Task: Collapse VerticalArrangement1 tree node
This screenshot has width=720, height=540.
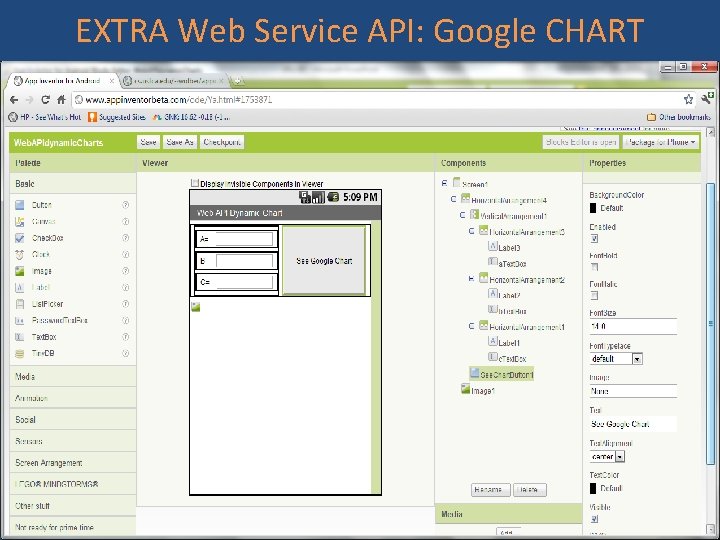Action: 462,215
